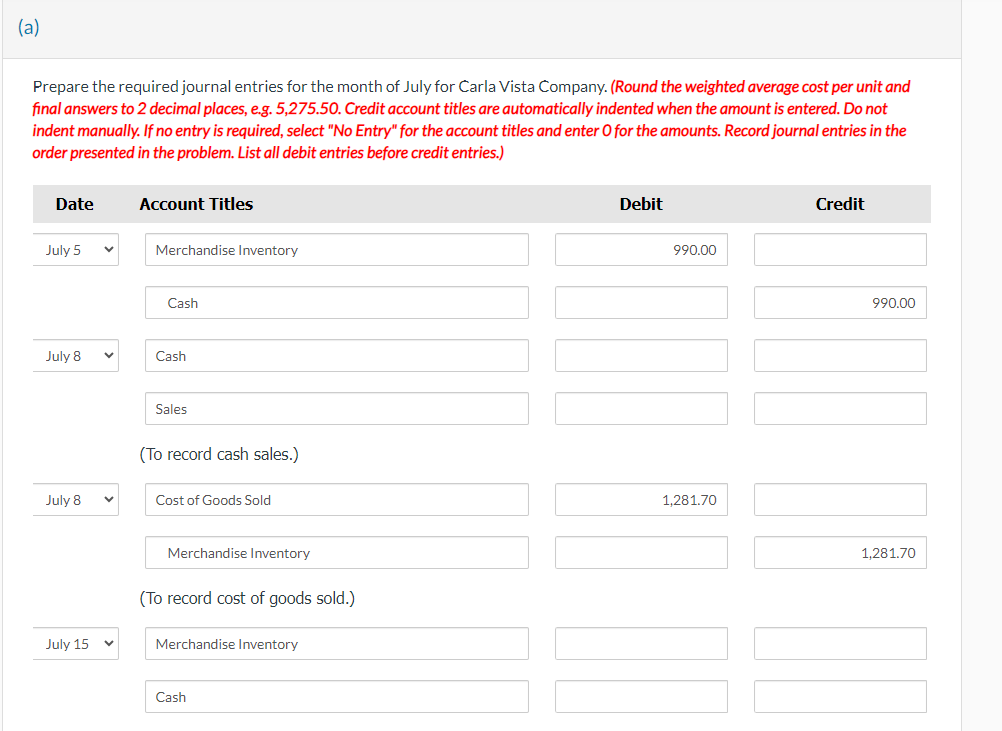Click the Cash account field under July 5
The width and height of the screenshot is (1002, 731).
click(x=336, y=302)
